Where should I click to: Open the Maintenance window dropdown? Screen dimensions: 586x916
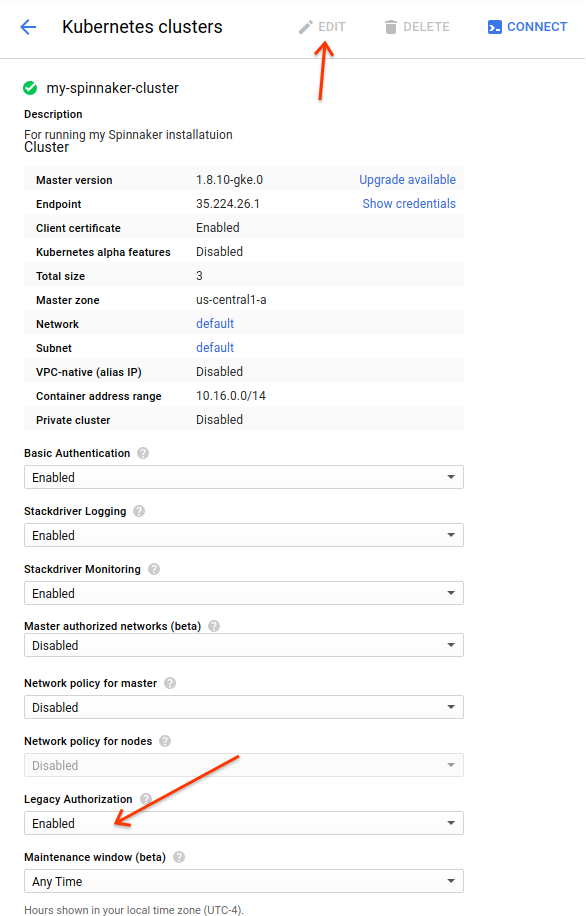tap(243, 881)
